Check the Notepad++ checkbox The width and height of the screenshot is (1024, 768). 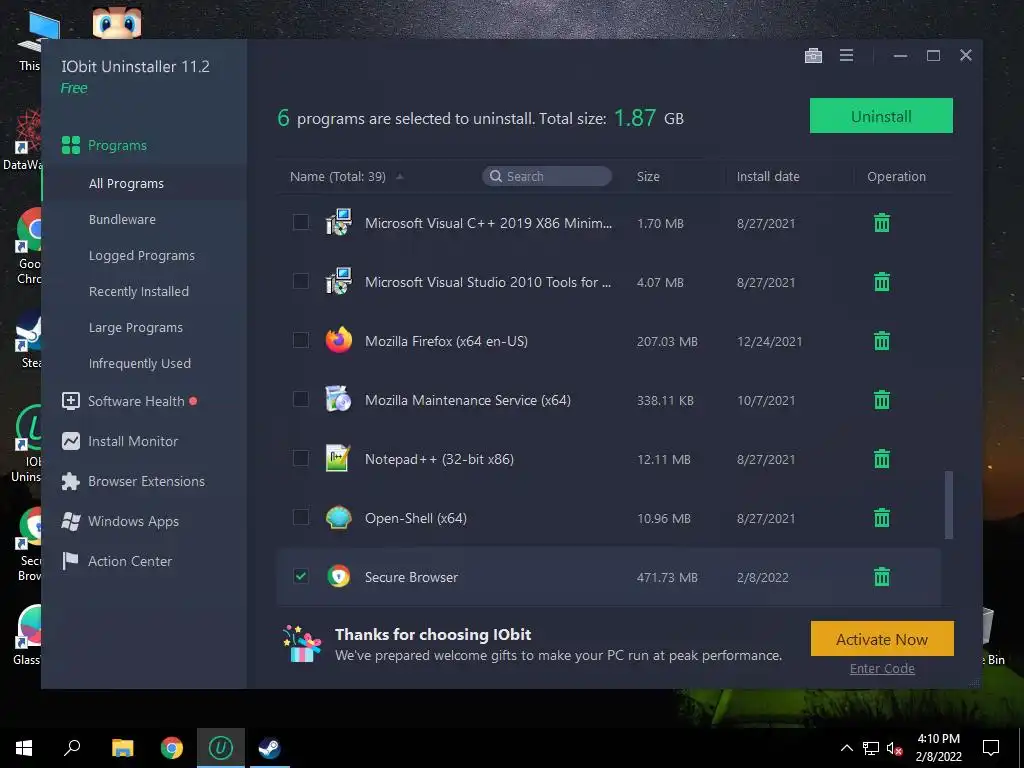pyautogui.click(x=300, y=458)
